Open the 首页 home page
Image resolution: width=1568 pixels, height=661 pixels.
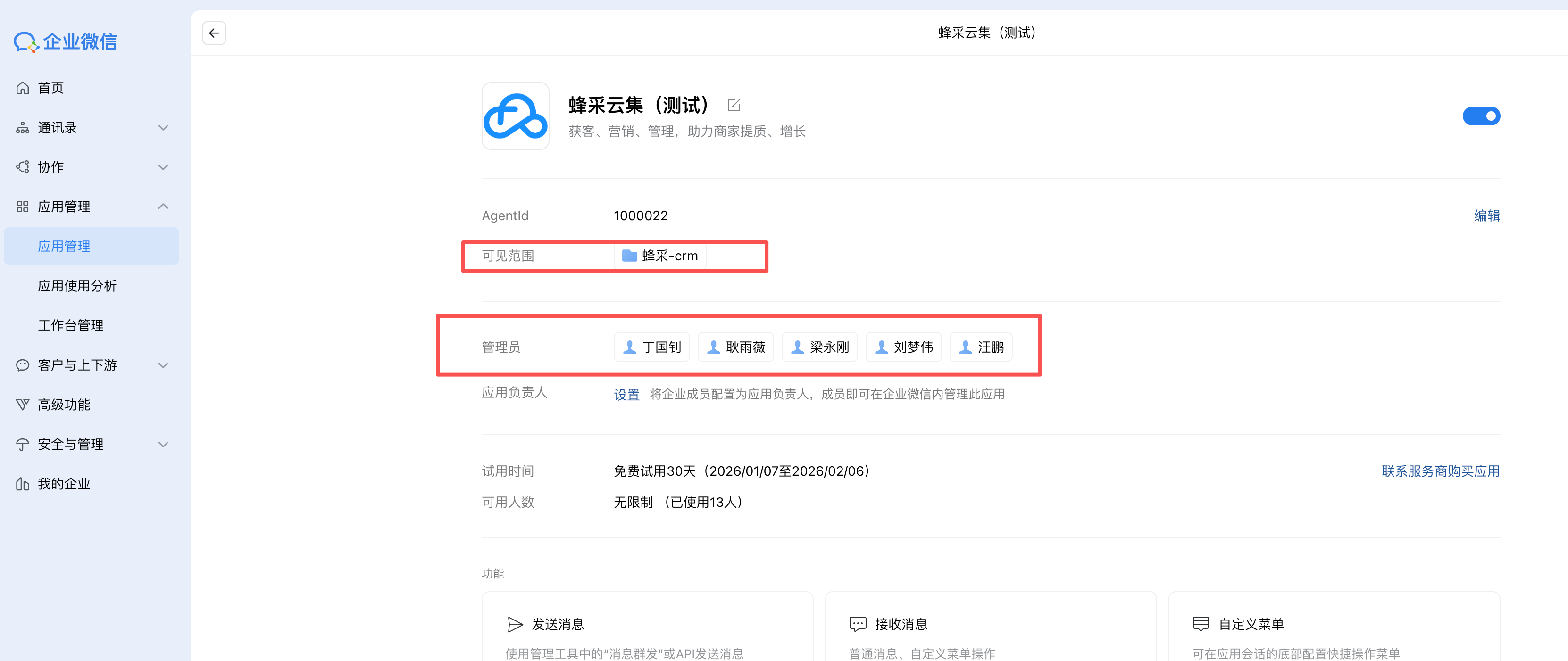[50, 88]
